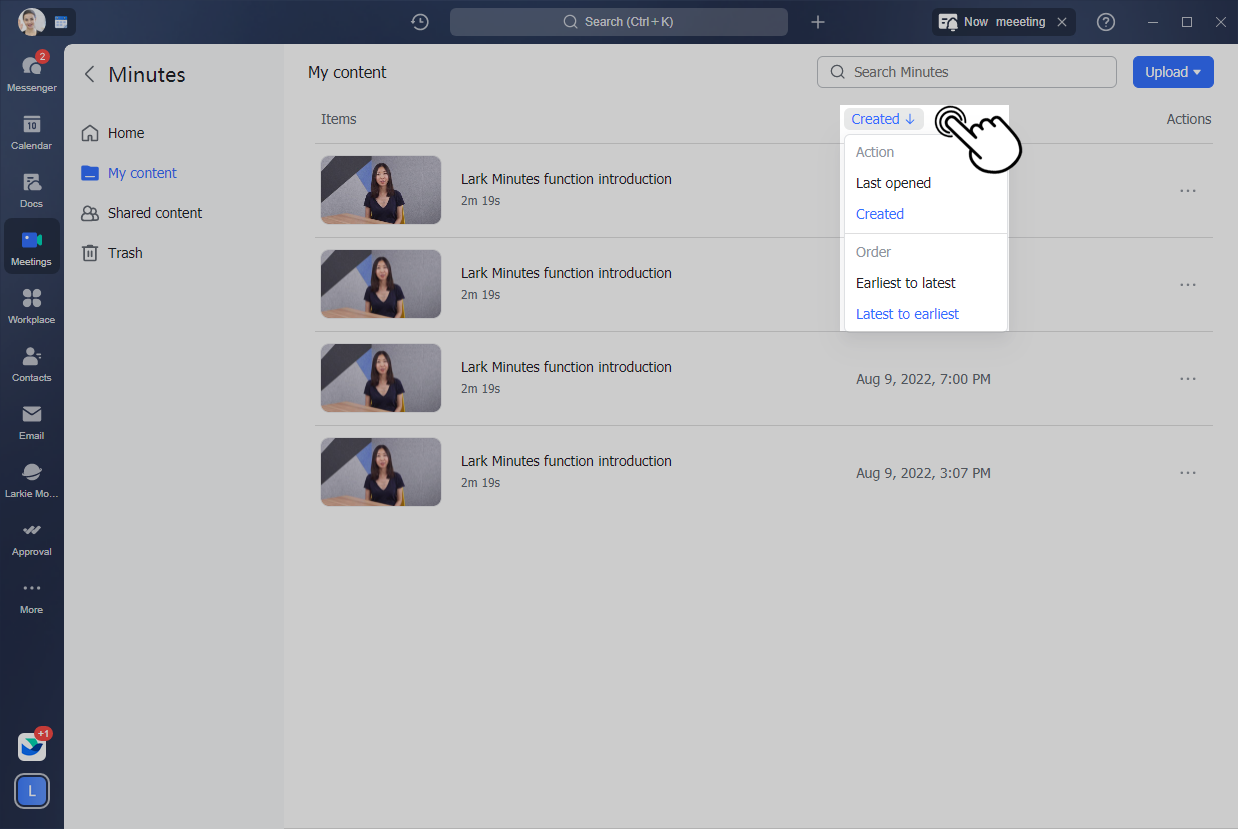1238x829 pixels.
Task: Select the Latest to earliest order
Action: (907, 314)
